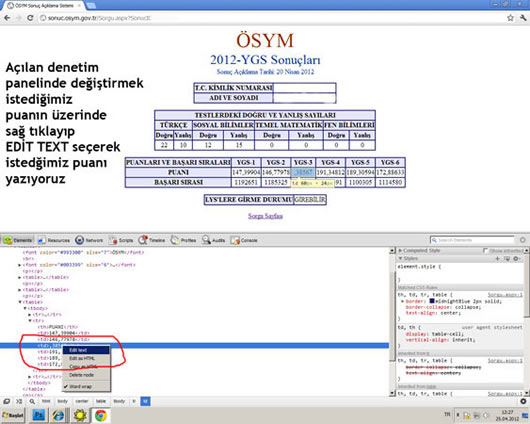Launch Photoshop from the taskbar

click(38, 415)
